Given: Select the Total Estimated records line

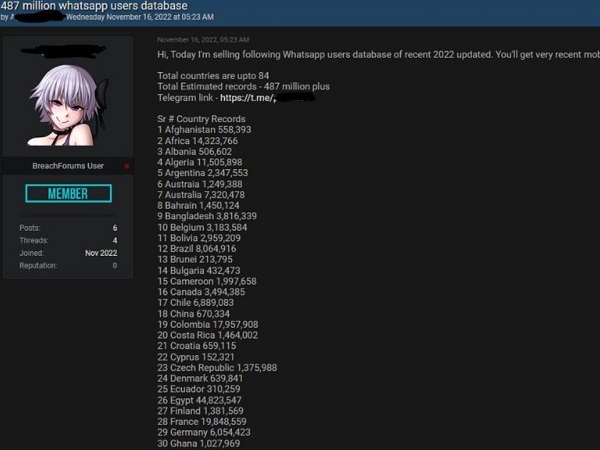Looking at the screenshot, I should point(243,87).
